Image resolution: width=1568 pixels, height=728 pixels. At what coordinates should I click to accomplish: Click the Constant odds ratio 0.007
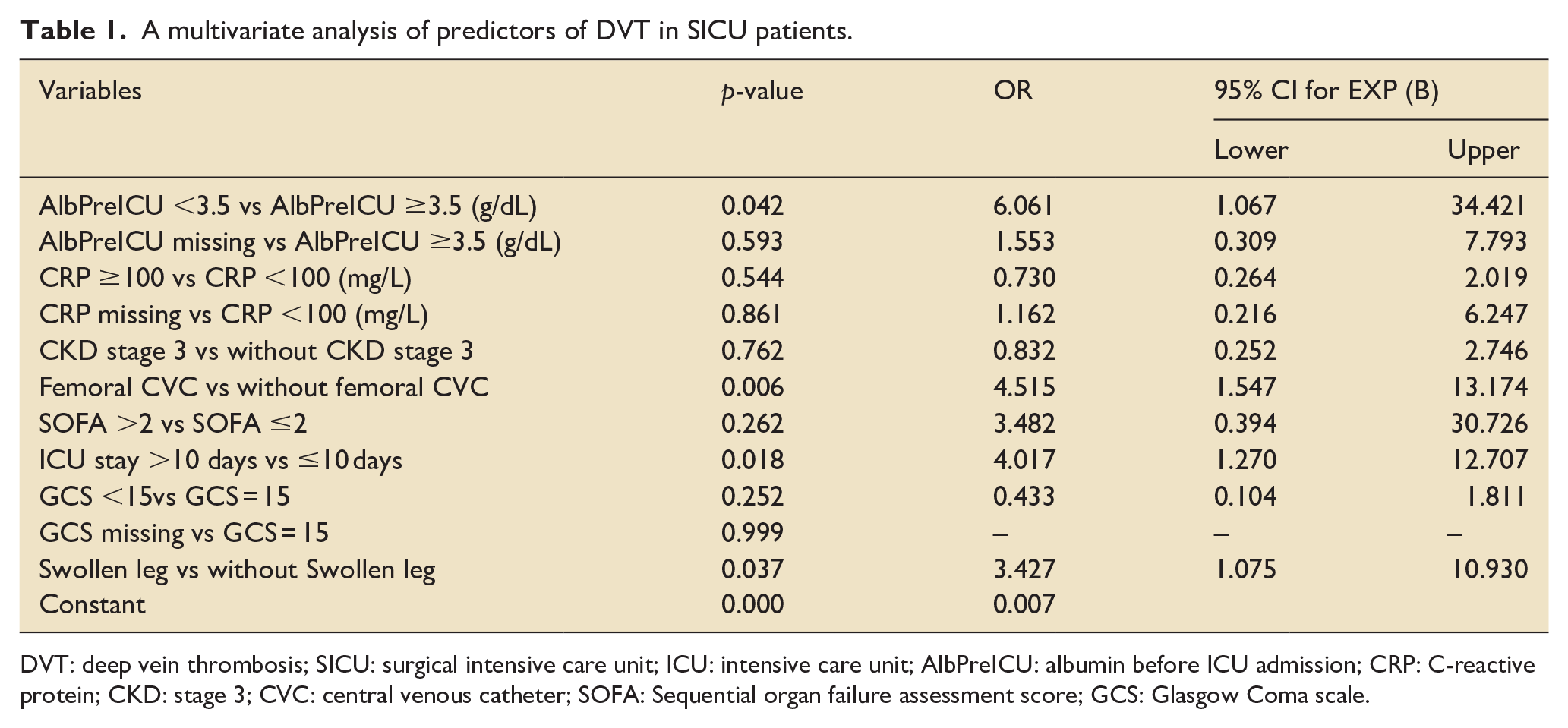click(1024, 605)
